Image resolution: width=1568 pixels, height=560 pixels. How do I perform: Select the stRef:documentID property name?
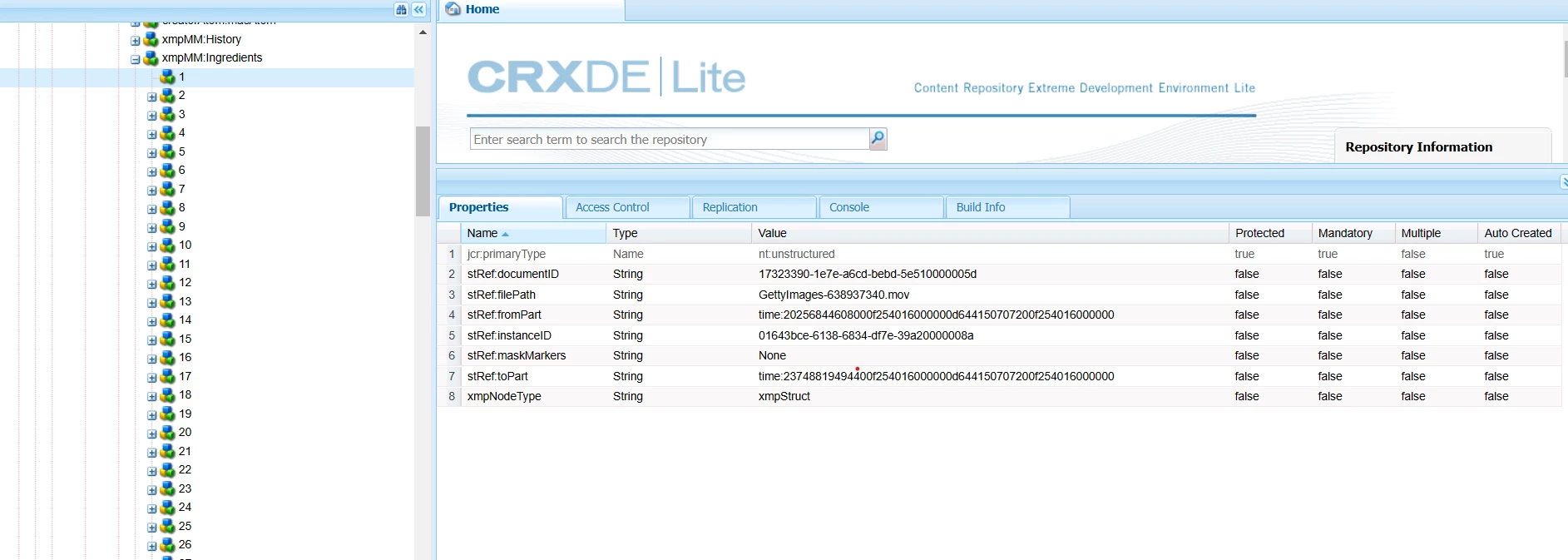[512, 274]
